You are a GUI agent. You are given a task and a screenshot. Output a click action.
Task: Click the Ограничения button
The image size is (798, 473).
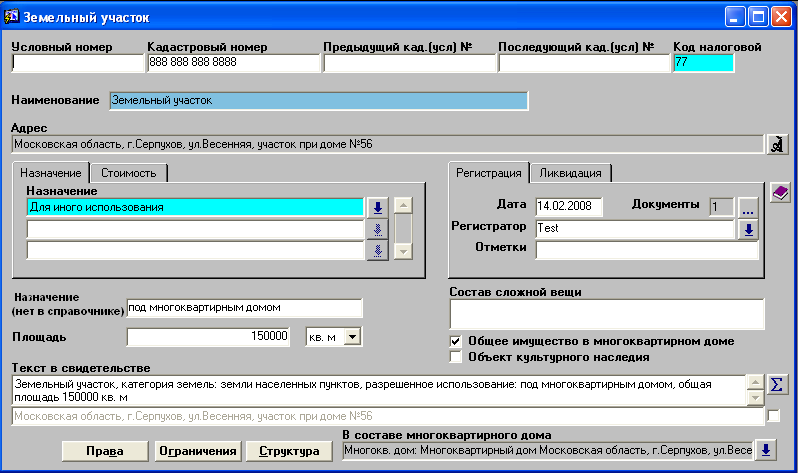coord(197,451)
